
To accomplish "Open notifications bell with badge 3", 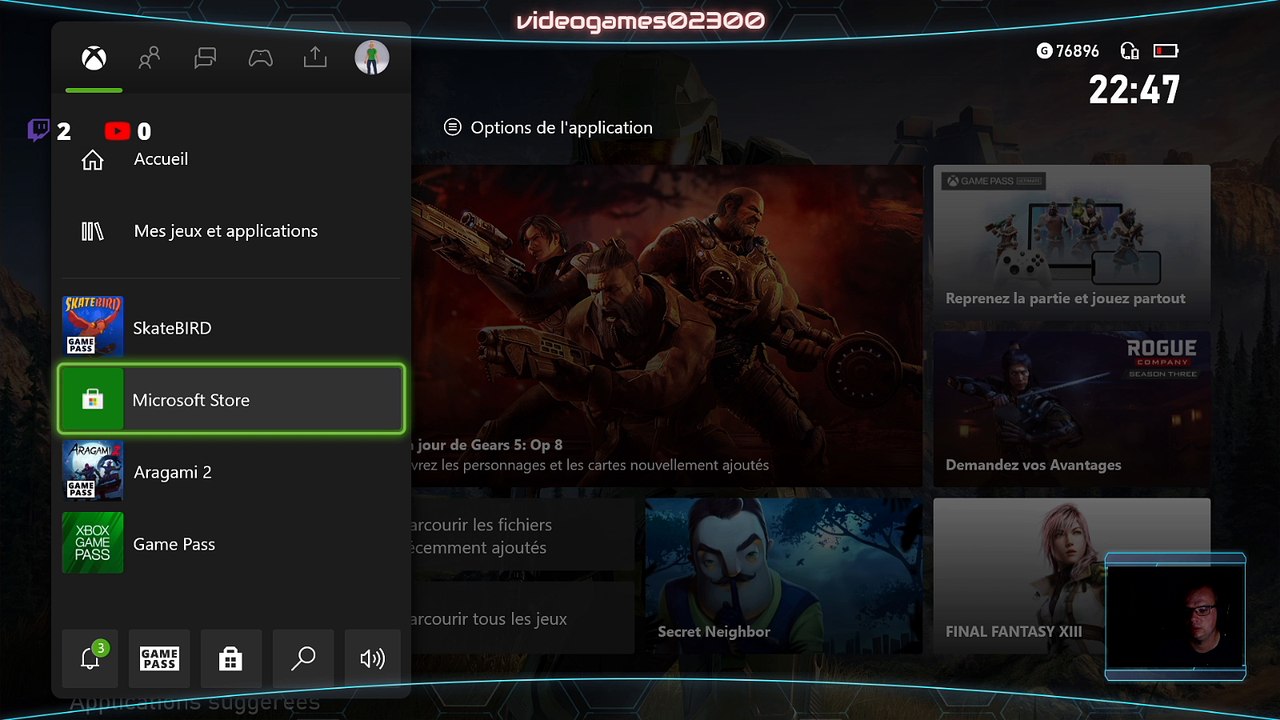I will (90, 658).
